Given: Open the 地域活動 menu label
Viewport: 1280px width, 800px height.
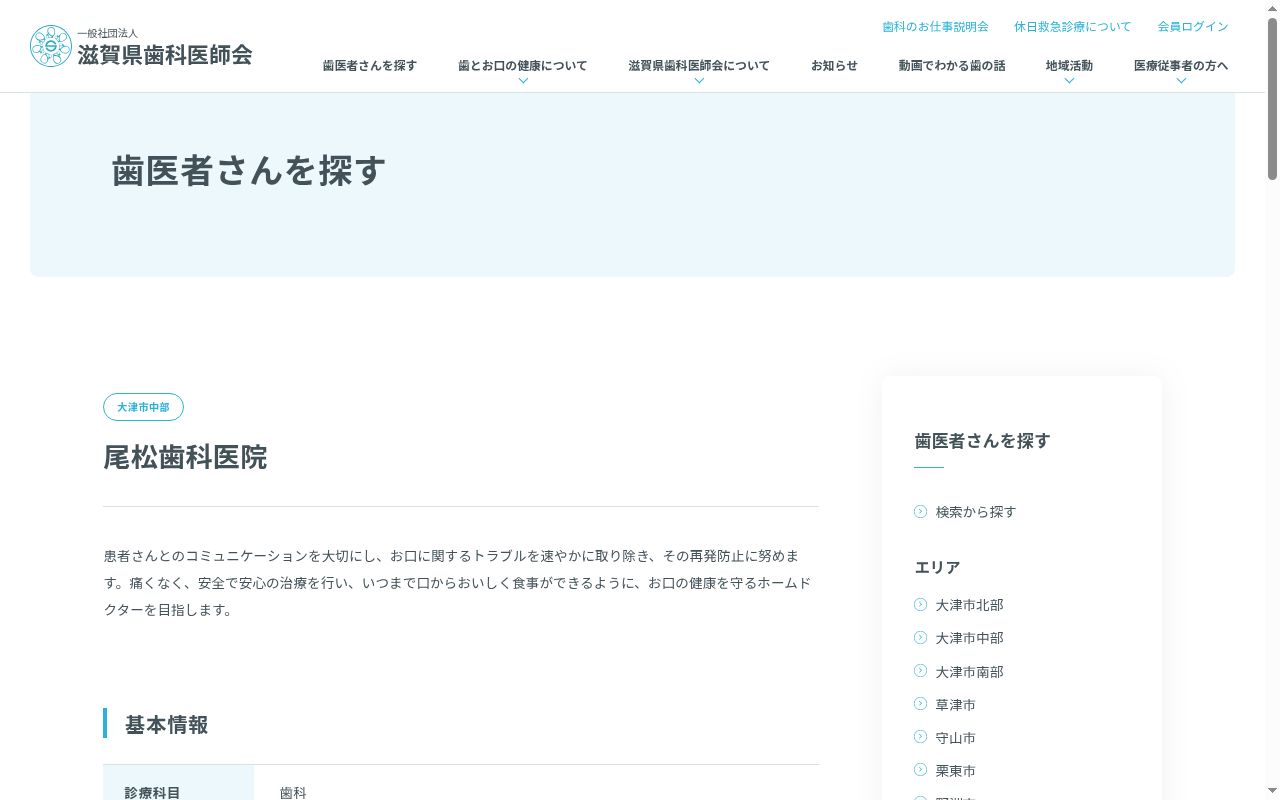Looking at the screenshot, I should tap(1069, 66).
